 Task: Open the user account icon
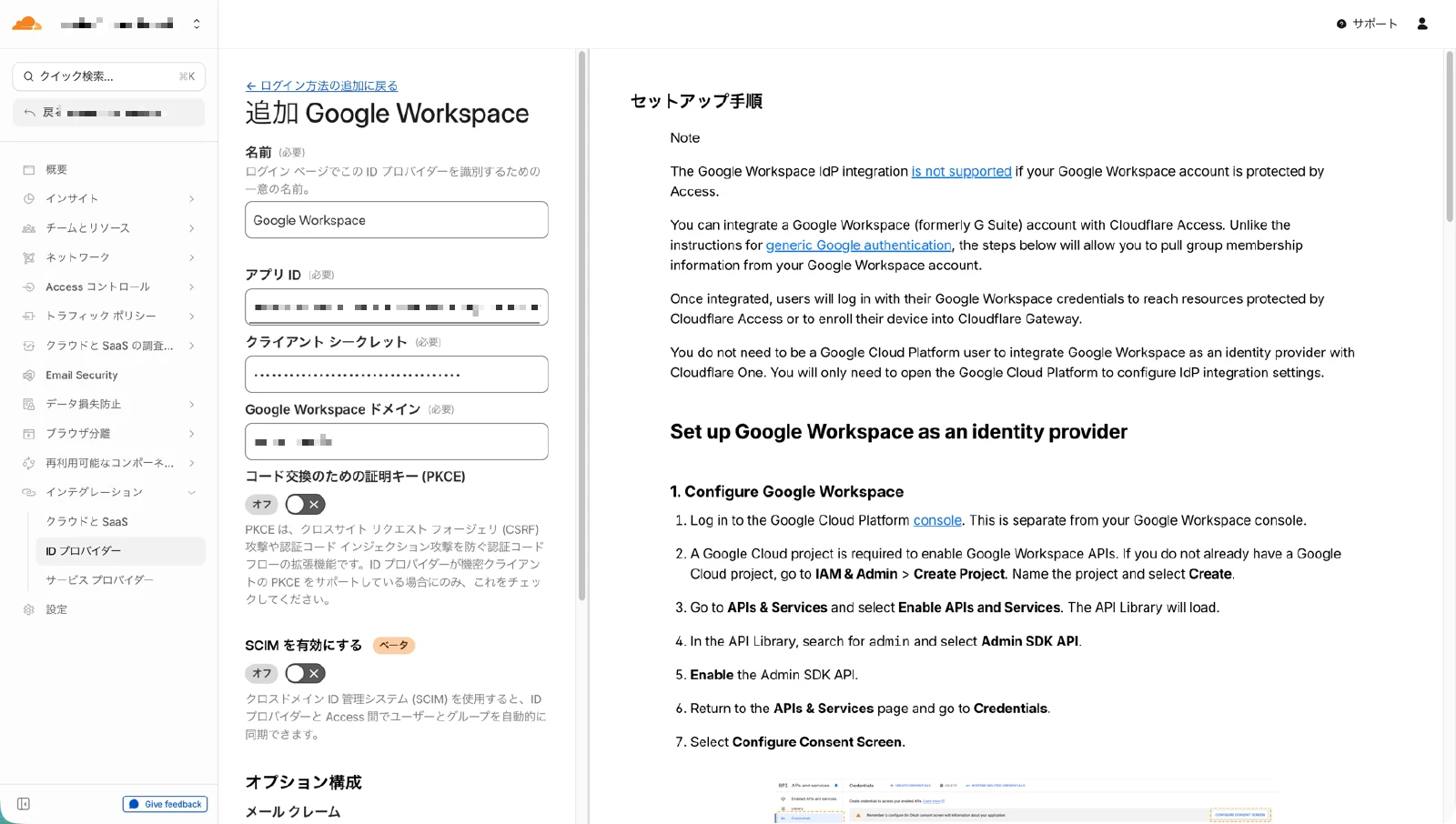click(x=1422, y=23)
